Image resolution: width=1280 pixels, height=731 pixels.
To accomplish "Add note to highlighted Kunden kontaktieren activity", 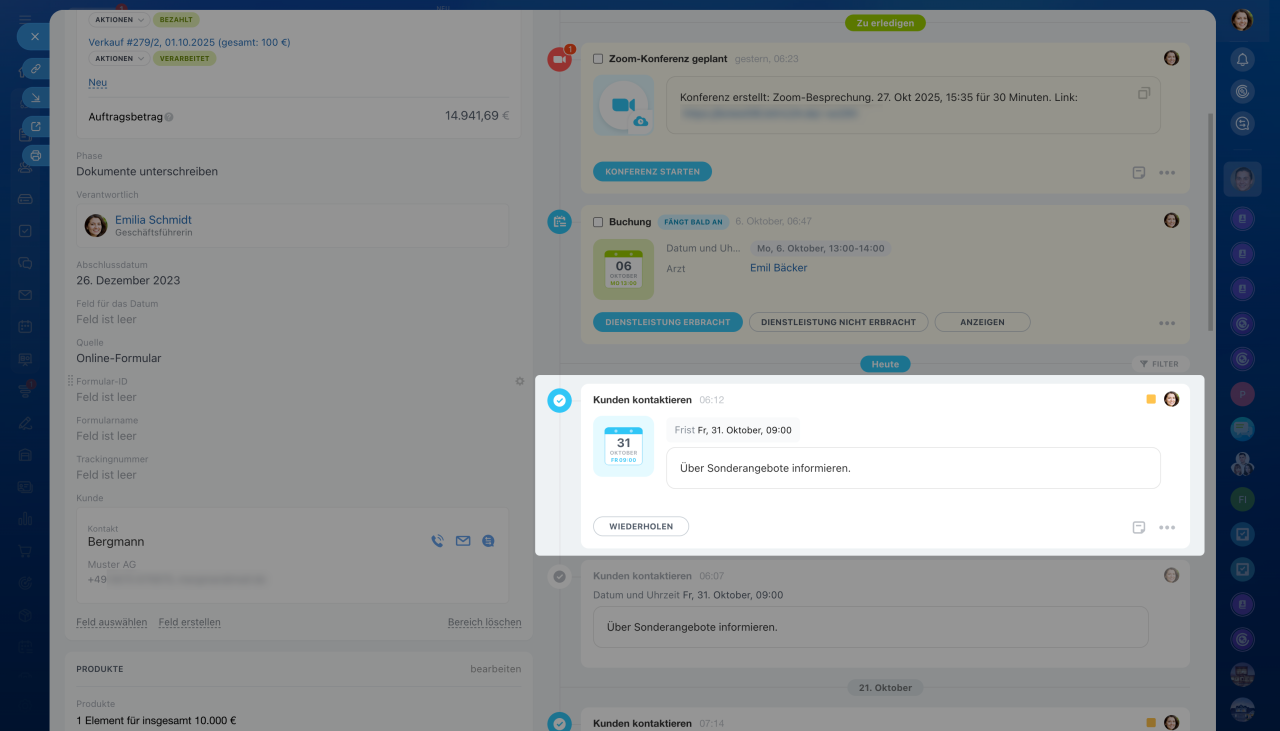I will tap(1138, 527).
